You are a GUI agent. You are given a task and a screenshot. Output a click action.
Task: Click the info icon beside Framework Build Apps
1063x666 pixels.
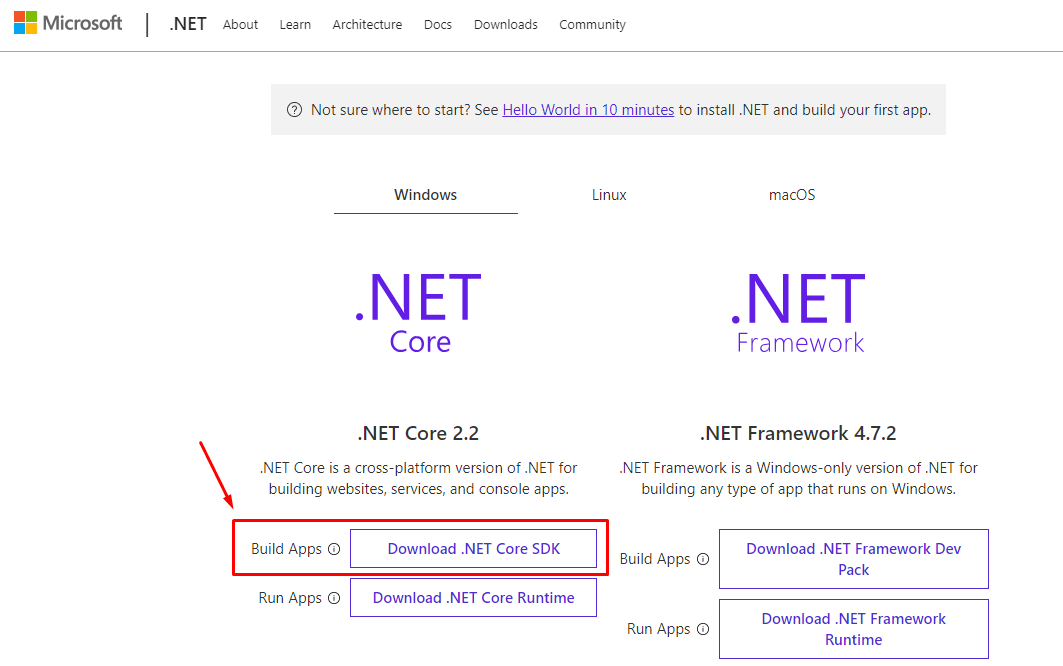(703, 559)
